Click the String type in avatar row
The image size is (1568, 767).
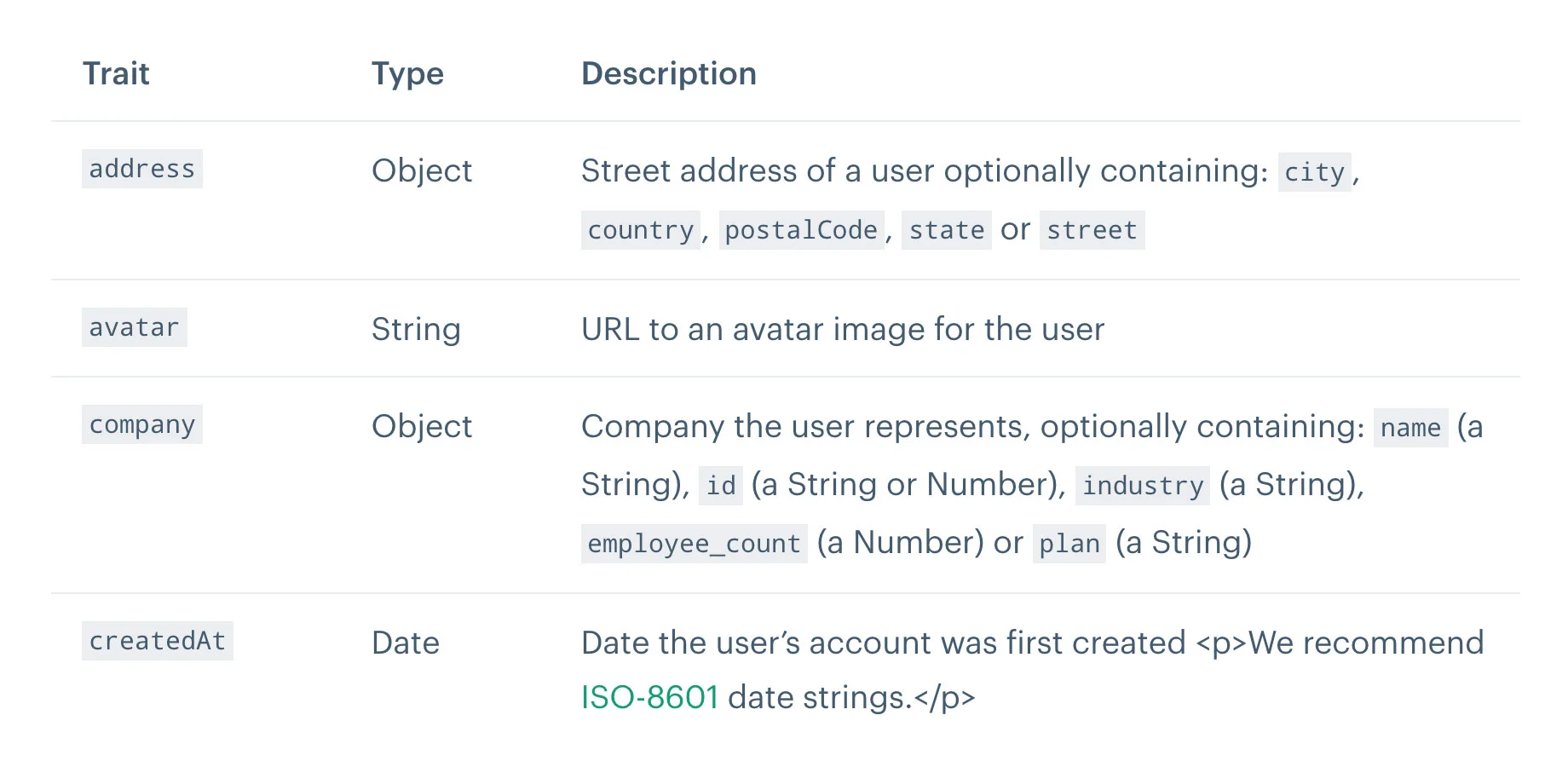[x=416, y=329]
